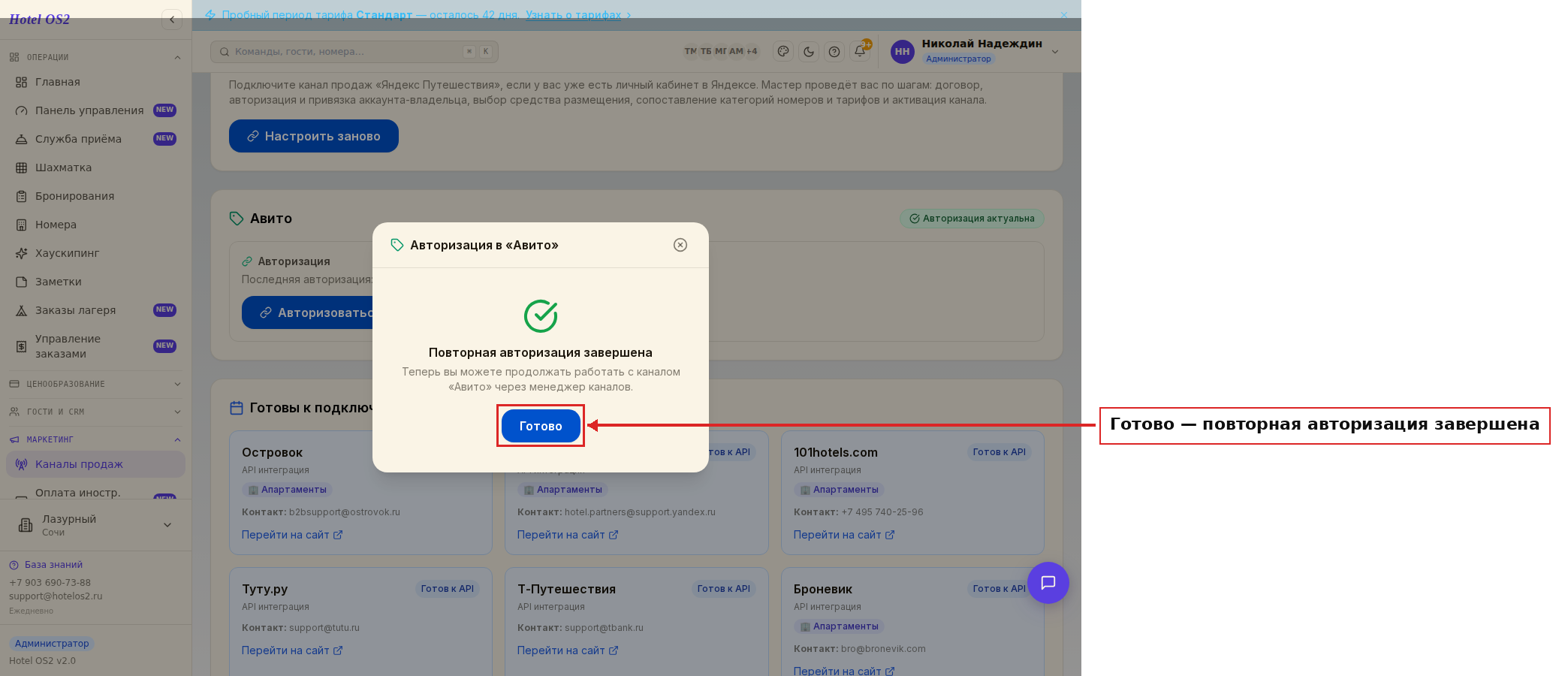The height and width of the screenshot is (676, 1568).
Task: Select Каналы продаж in the sidebar
Action: tap(95, 464)
